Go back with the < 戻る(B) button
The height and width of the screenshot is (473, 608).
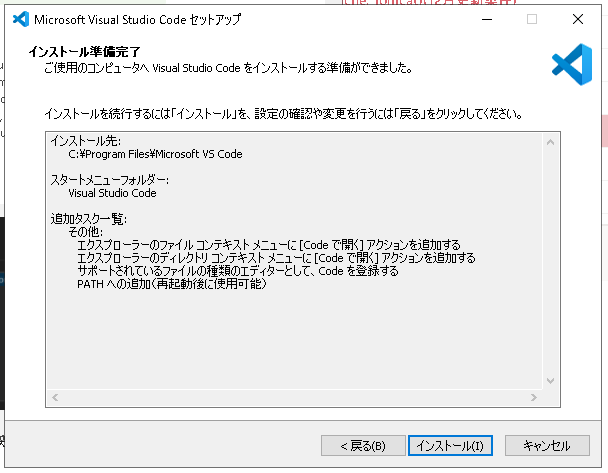[363, 445]
